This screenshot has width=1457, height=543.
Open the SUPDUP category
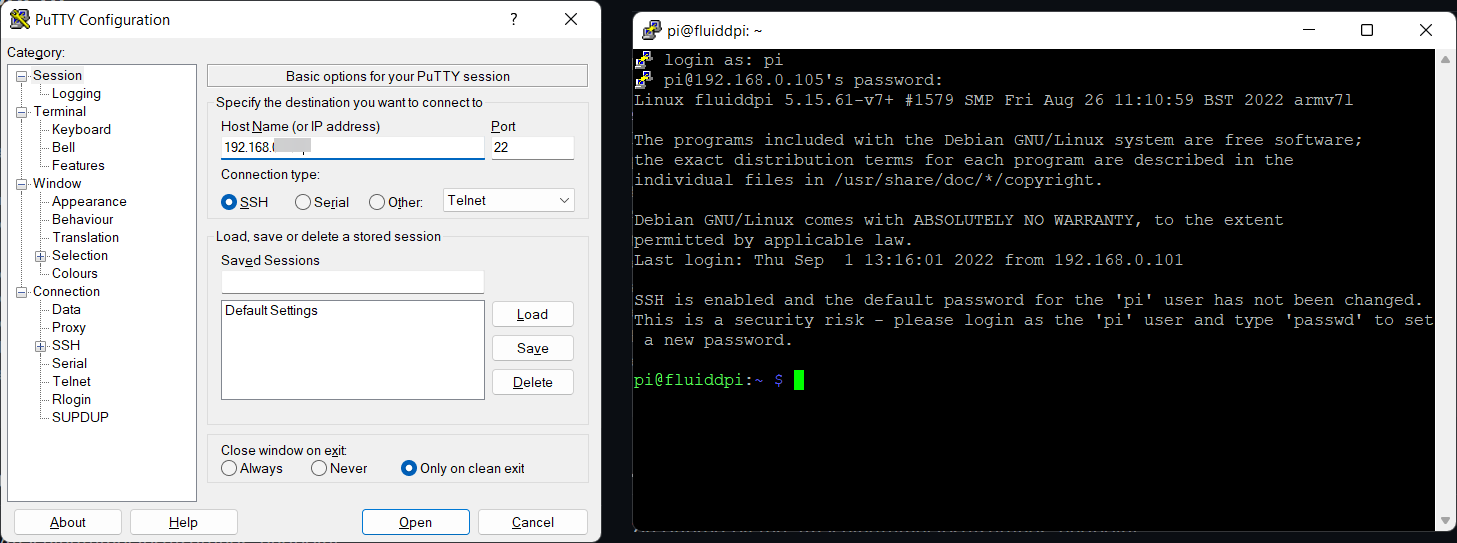click(x=80, y=417)
